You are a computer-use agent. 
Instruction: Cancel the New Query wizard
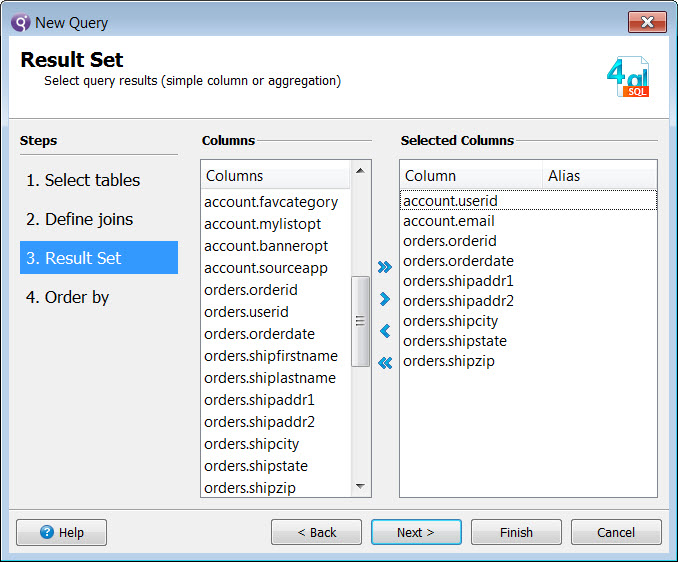click(x=616, y=532)
